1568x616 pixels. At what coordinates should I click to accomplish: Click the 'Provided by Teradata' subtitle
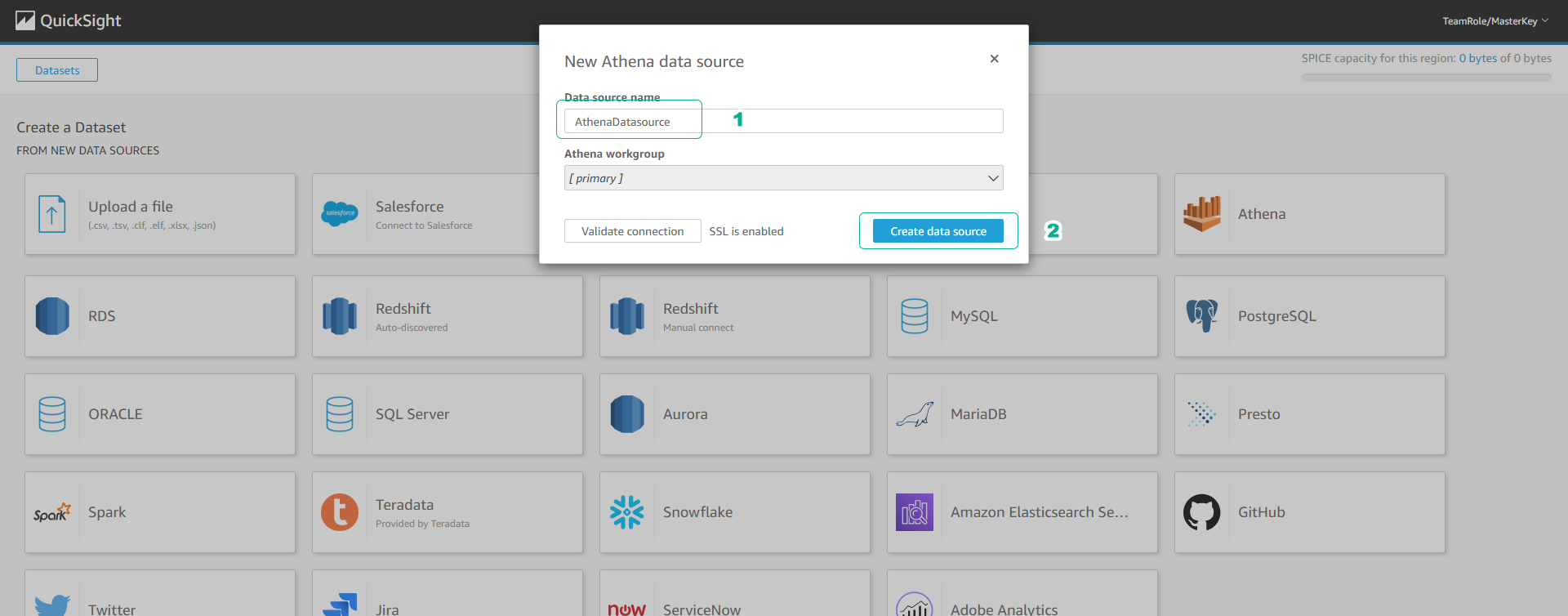[x=422, y=524]
